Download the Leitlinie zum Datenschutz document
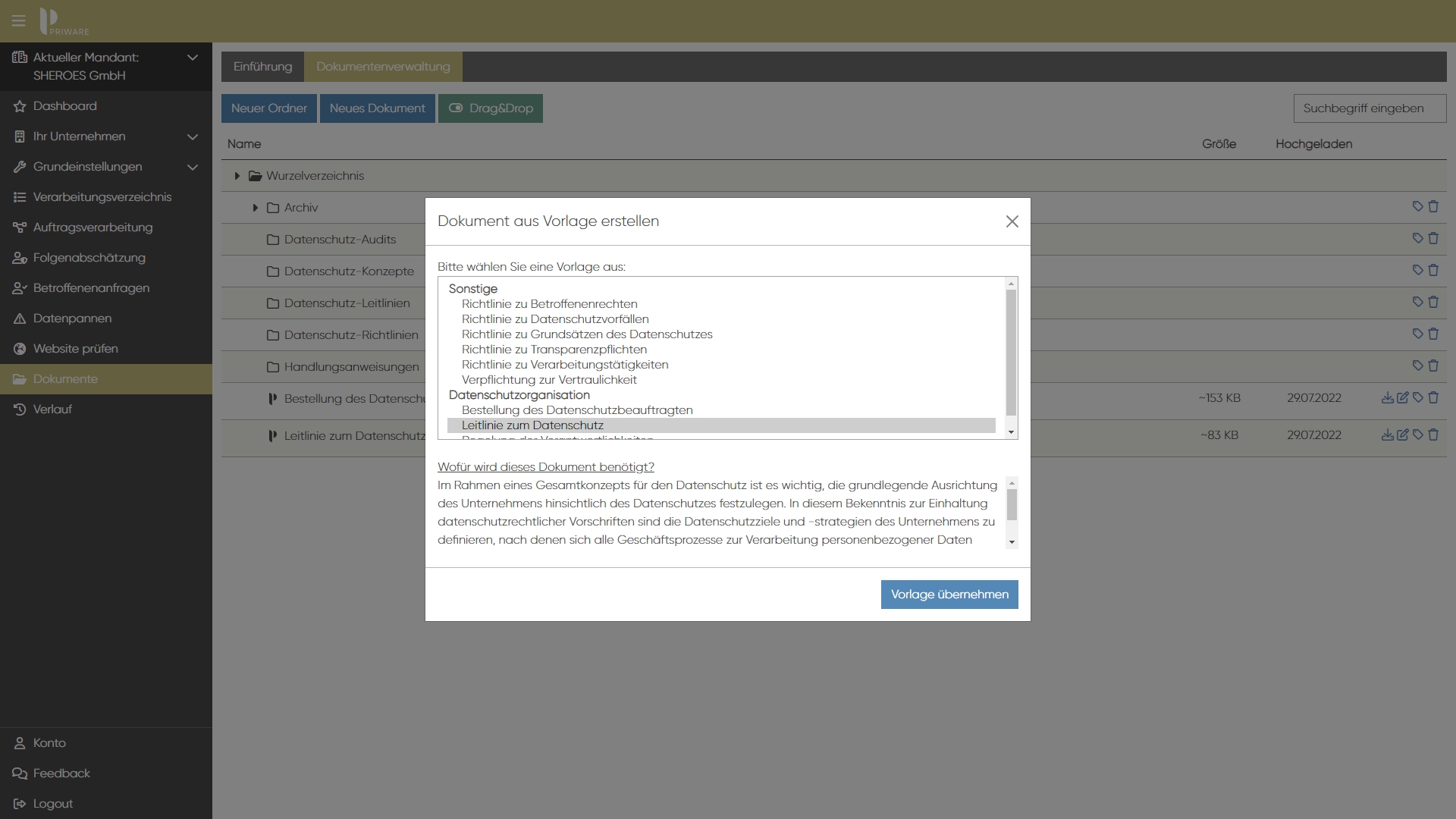The image size is (1456, 819). pyautogui.click(x=1387, y=435)
